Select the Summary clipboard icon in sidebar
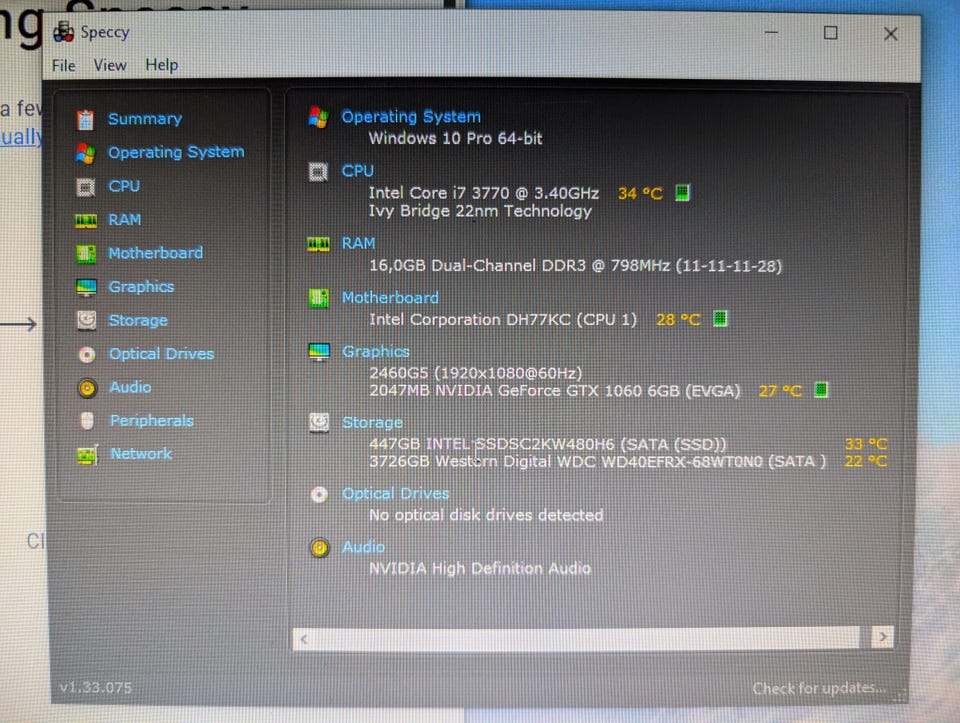The image size is (960, 723). point(86,119)
